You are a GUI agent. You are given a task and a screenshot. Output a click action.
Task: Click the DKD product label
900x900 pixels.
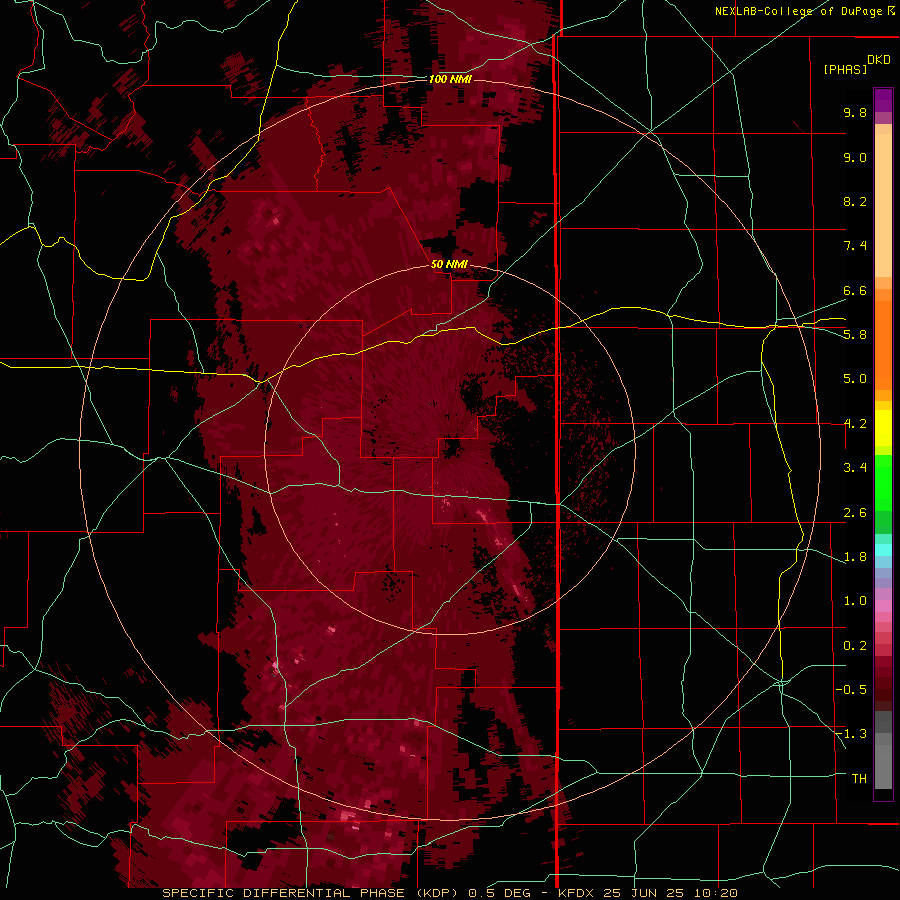point(879,60)
